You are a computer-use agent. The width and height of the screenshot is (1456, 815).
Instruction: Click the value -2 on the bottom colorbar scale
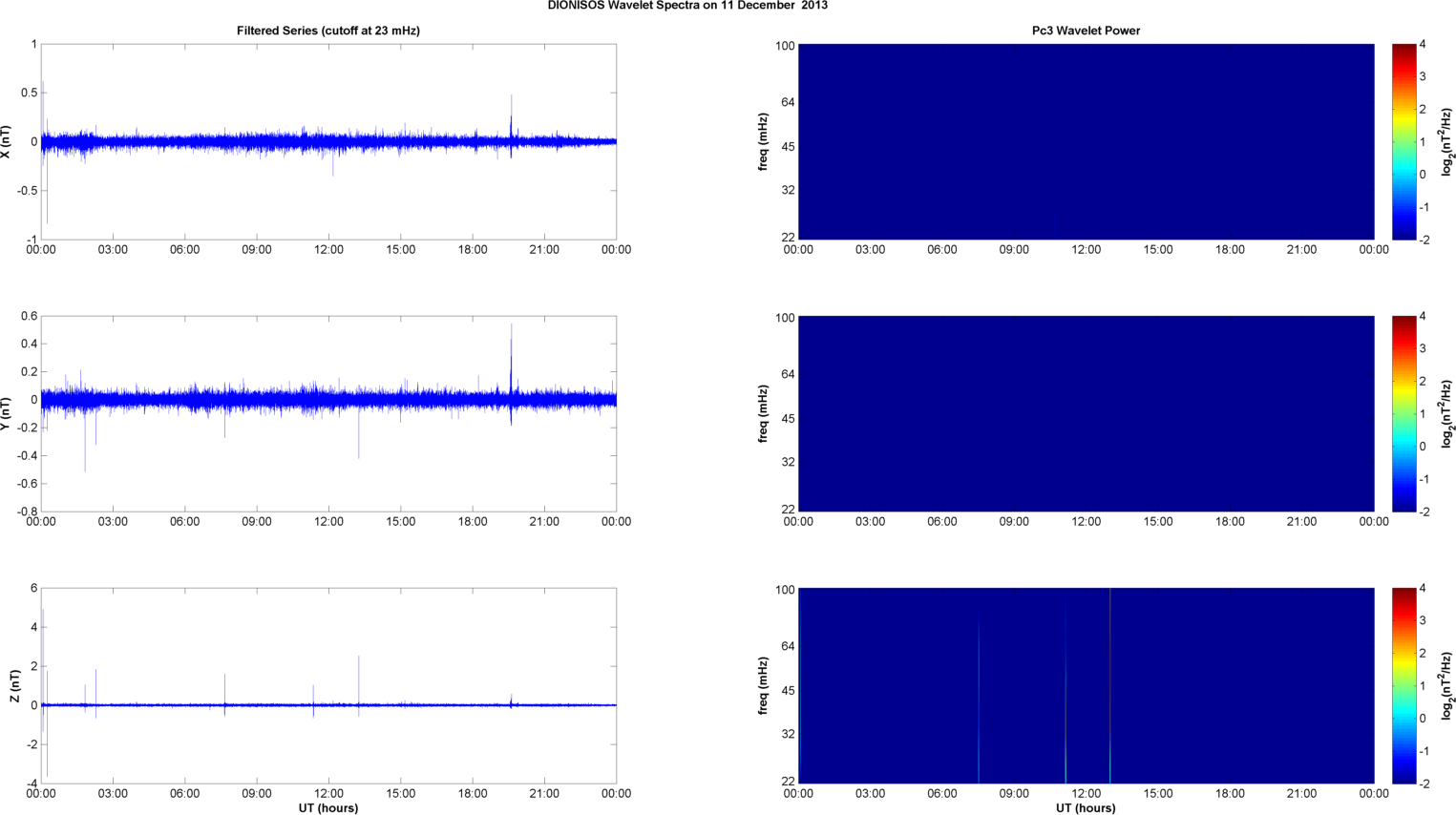[x=1424, y=784]
